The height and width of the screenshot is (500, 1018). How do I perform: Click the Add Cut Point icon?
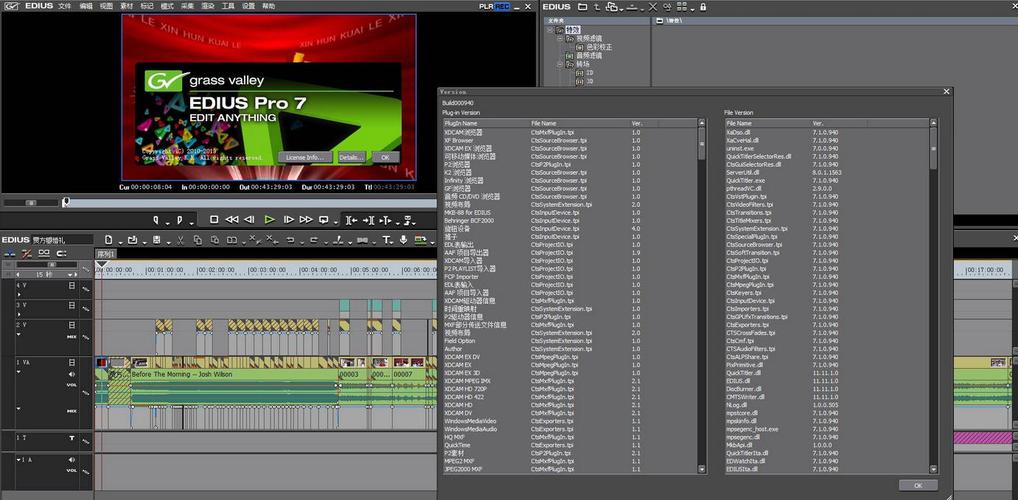coord(336,240)
